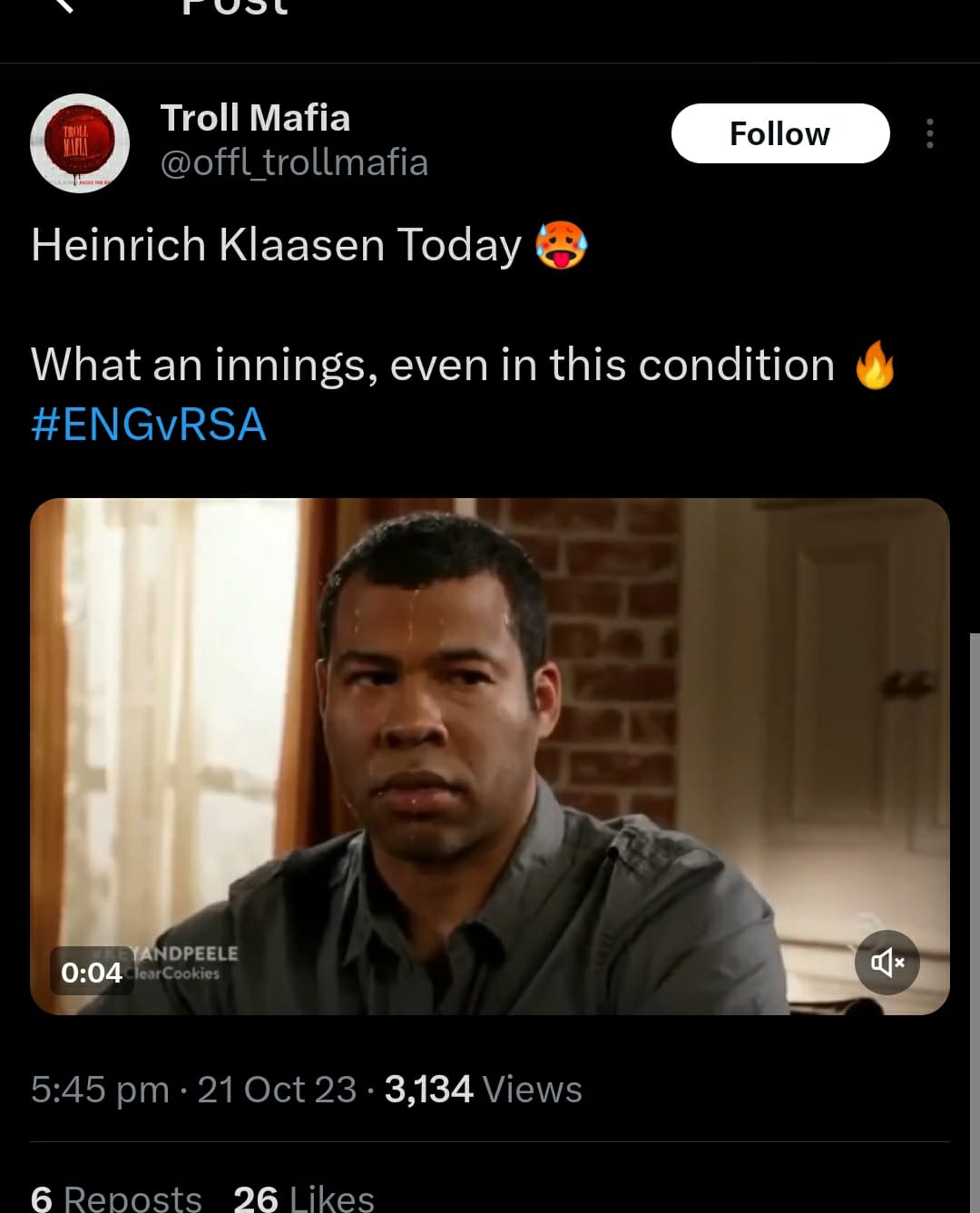View the 26 Likes list

pyautogui.click(x=304, y=1198)
